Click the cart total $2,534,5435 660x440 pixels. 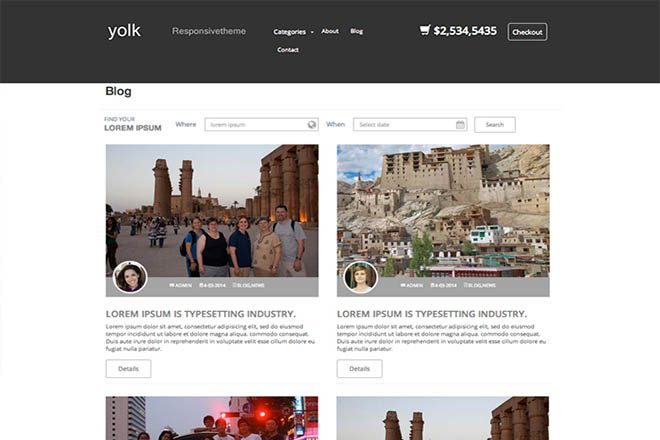click(465, 31)
